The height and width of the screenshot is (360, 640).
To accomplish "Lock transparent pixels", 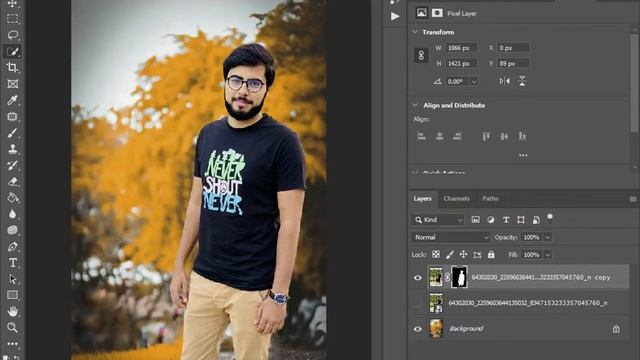I will (x=436, y=255).
